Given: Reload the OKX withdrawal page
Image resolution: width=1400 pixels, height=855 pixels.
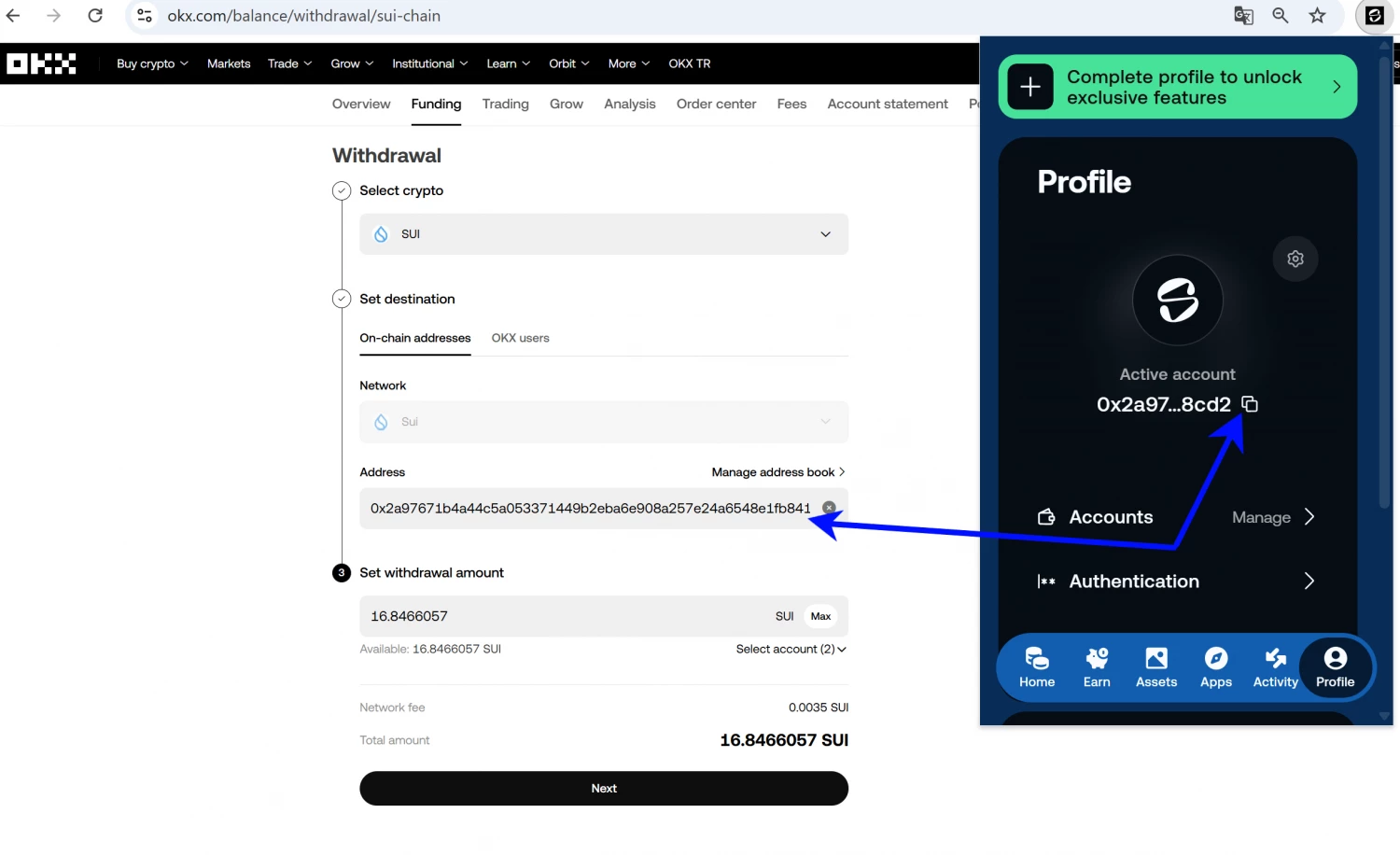Looking at the screenshot, I should click(95, 16).
